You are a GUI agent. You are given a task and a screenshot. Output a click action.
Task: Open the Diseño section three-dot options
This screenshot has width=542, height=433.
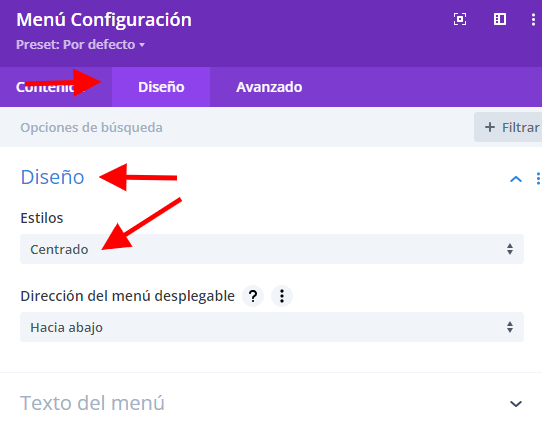click(538, 179)
